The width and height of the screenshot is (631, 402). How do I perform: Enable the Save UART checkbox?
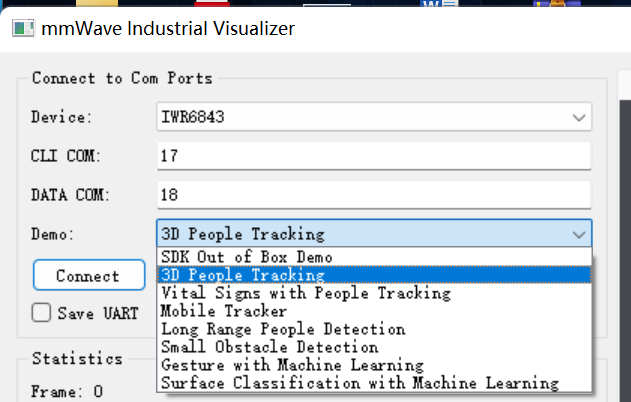pos(42,312)
